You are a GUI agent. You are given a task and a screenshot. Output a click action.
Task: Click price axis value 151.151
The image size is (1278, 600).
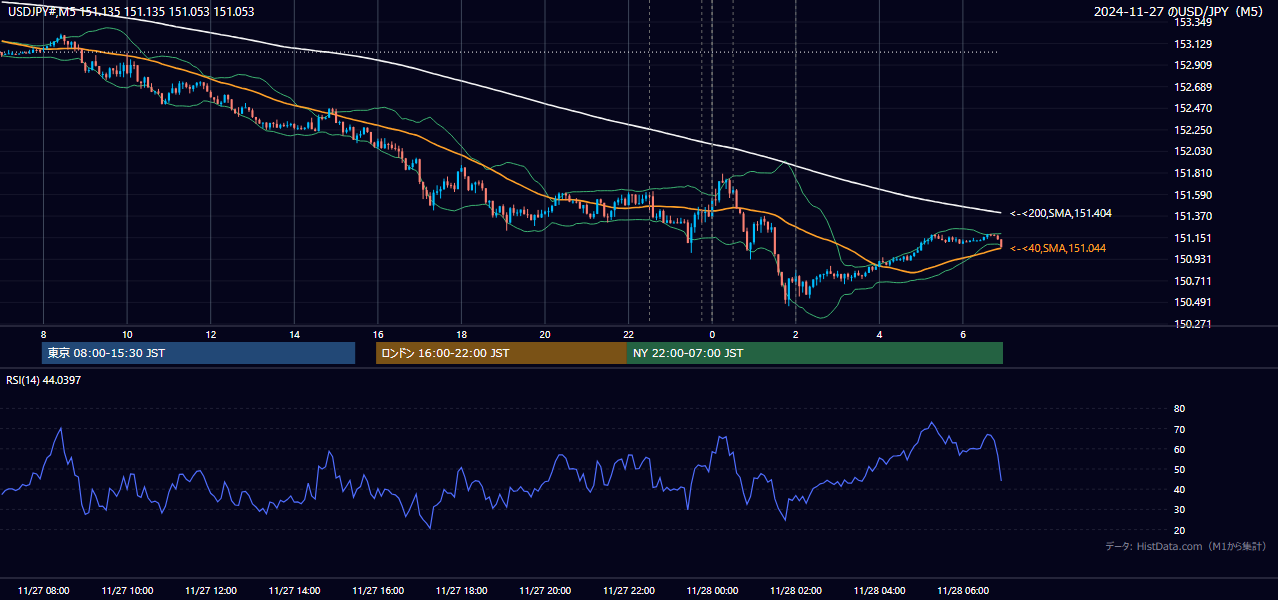[x=1193, y=238]
